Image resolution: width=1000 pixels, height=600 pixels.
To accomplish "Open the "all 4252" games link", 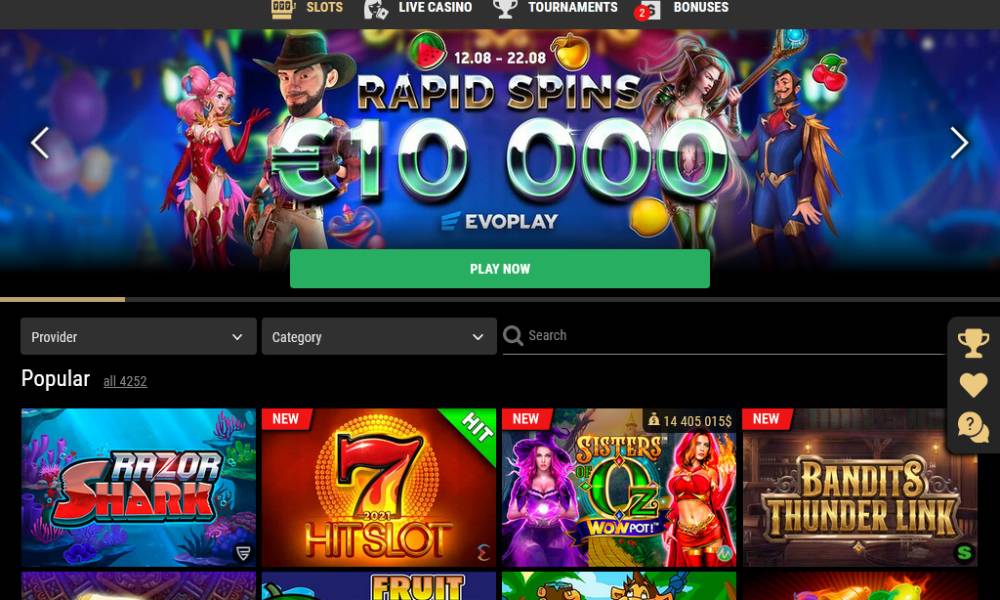I will tap(125, 381).
